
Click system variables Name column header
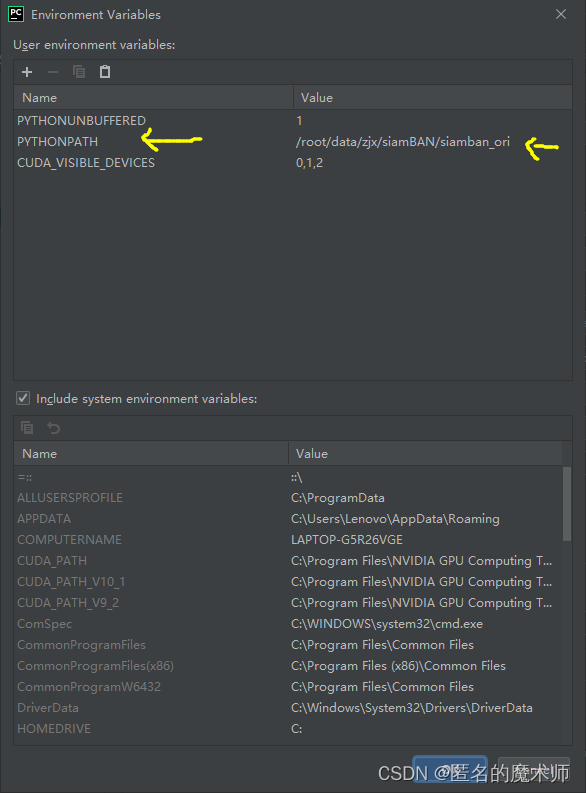click(x=151, y=454)
